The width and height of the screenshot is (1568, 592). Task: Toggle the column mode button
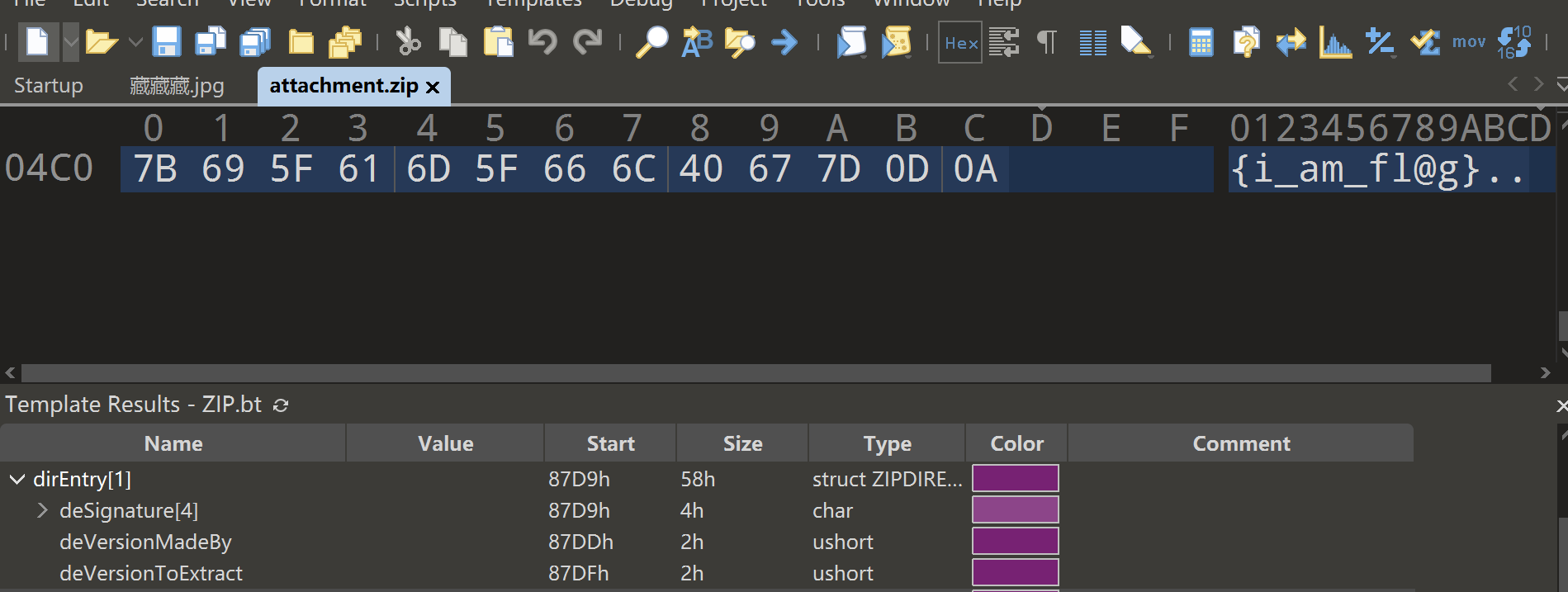(x=1092, y=41)
